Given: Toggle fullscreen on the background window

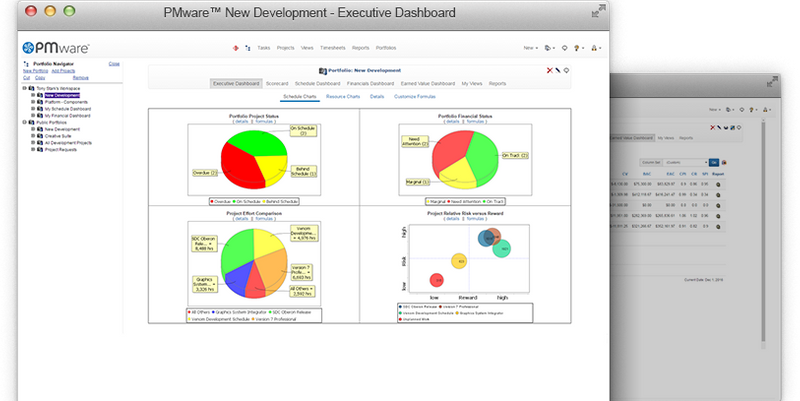Looking at the screenshot, I should 773,82.
